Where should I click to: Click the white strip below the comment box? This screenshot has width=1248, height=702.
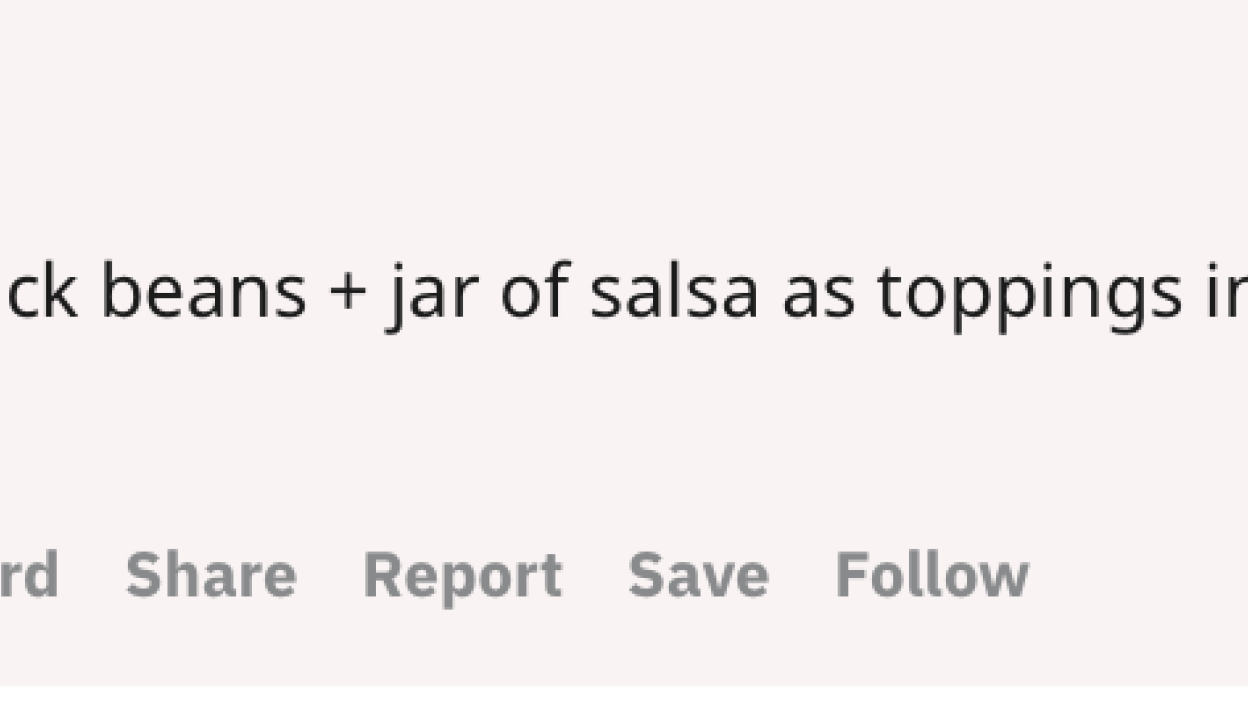tap(624, 694)
